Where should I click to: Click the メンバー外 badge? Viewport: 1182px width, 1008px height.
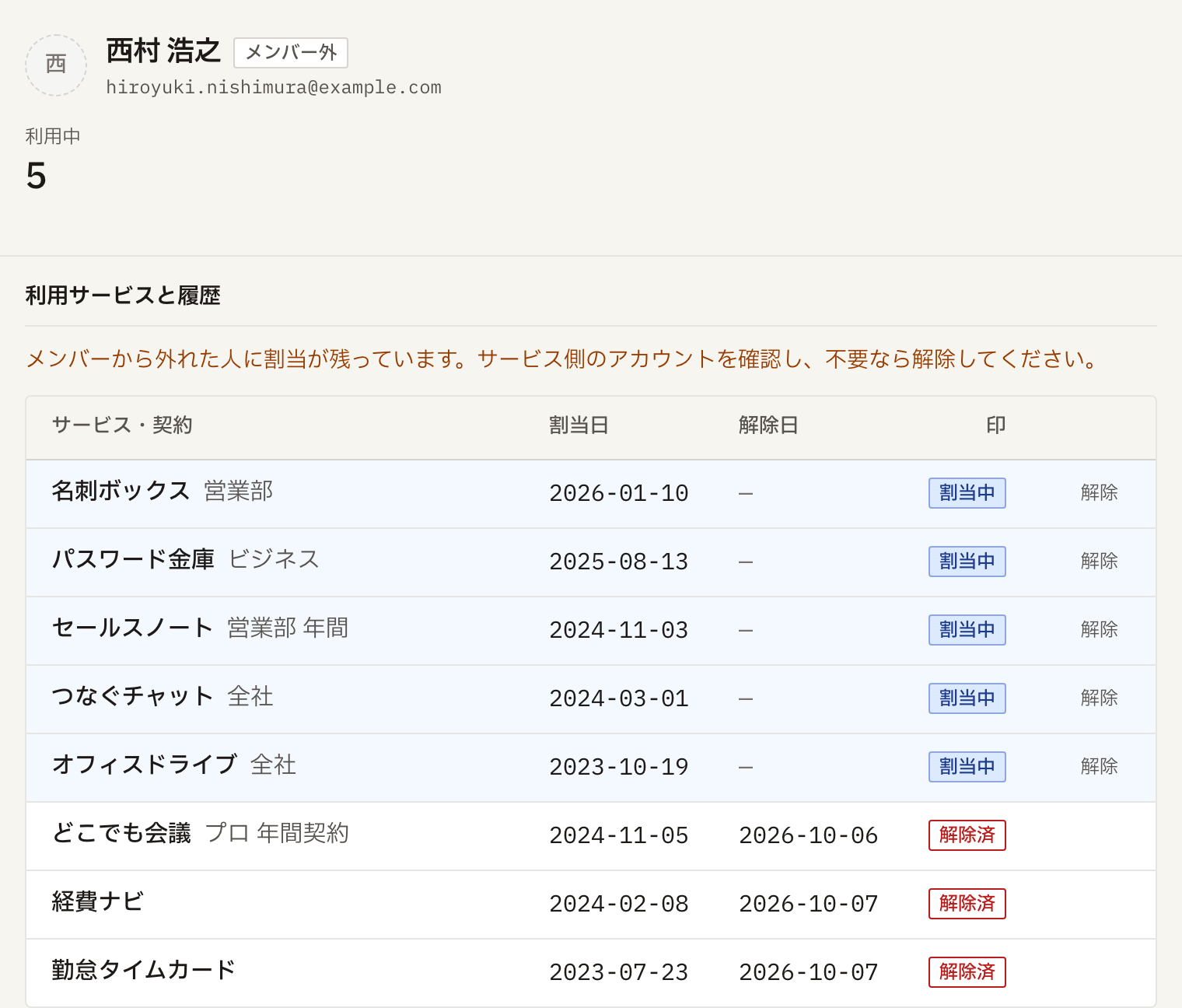[x=291, y=53]
